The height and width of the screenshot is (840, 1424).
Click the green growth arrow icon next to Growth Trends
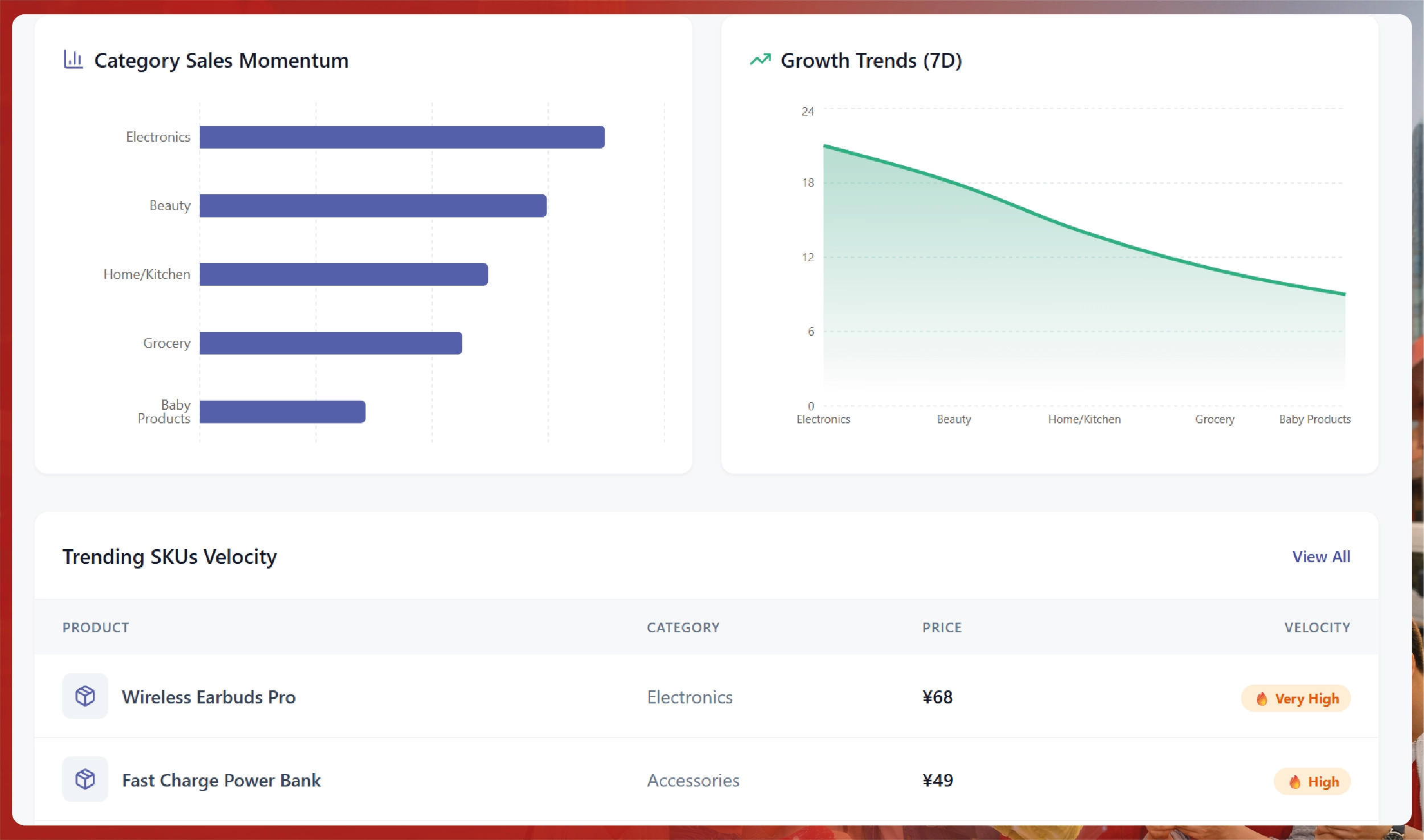pyautogui.click(x=760, y=59)
